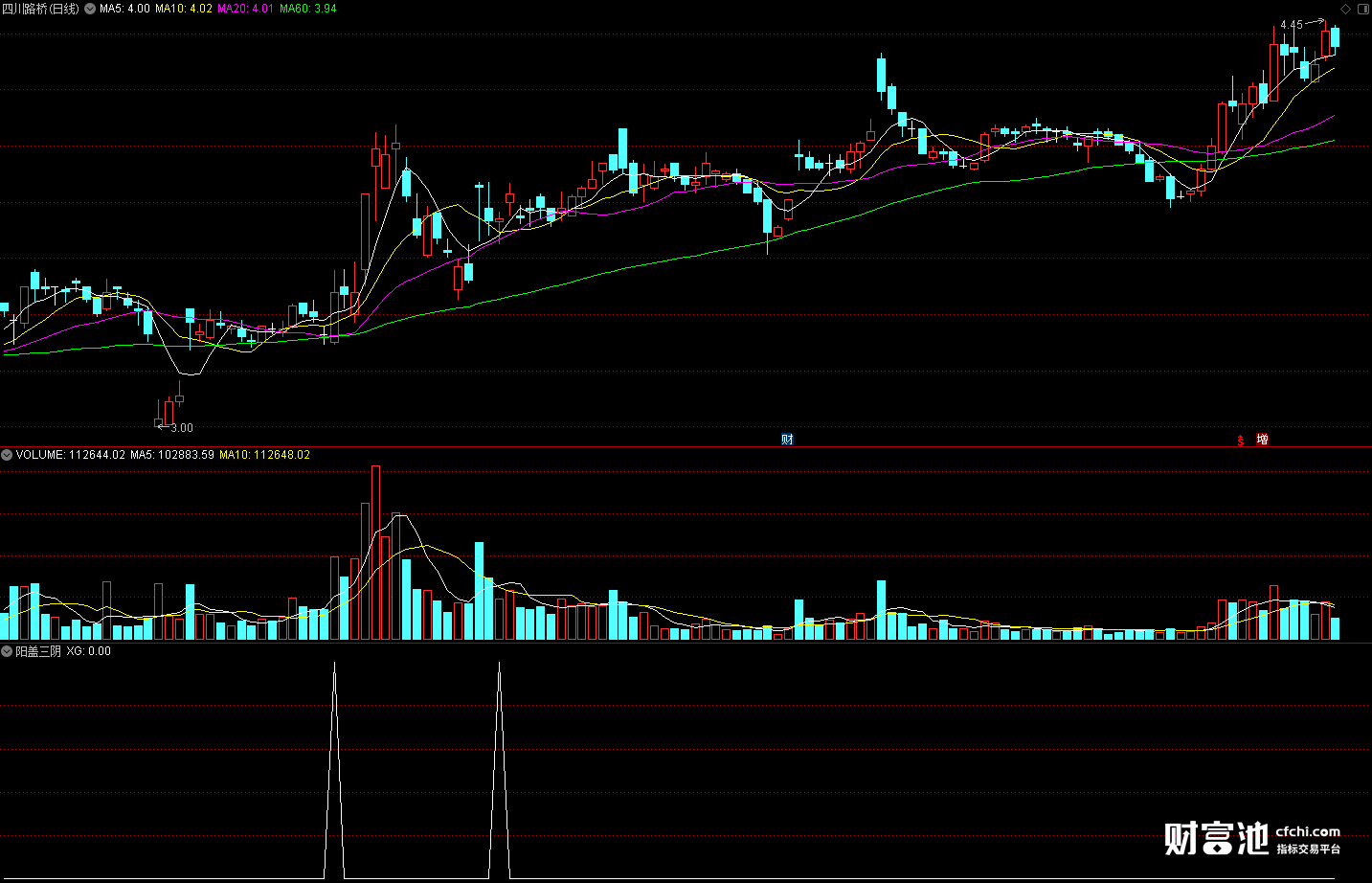Click the first 阳盖三阴 signal spike
The height and width of the screenshot is (883, 1372).
point(334,770)
